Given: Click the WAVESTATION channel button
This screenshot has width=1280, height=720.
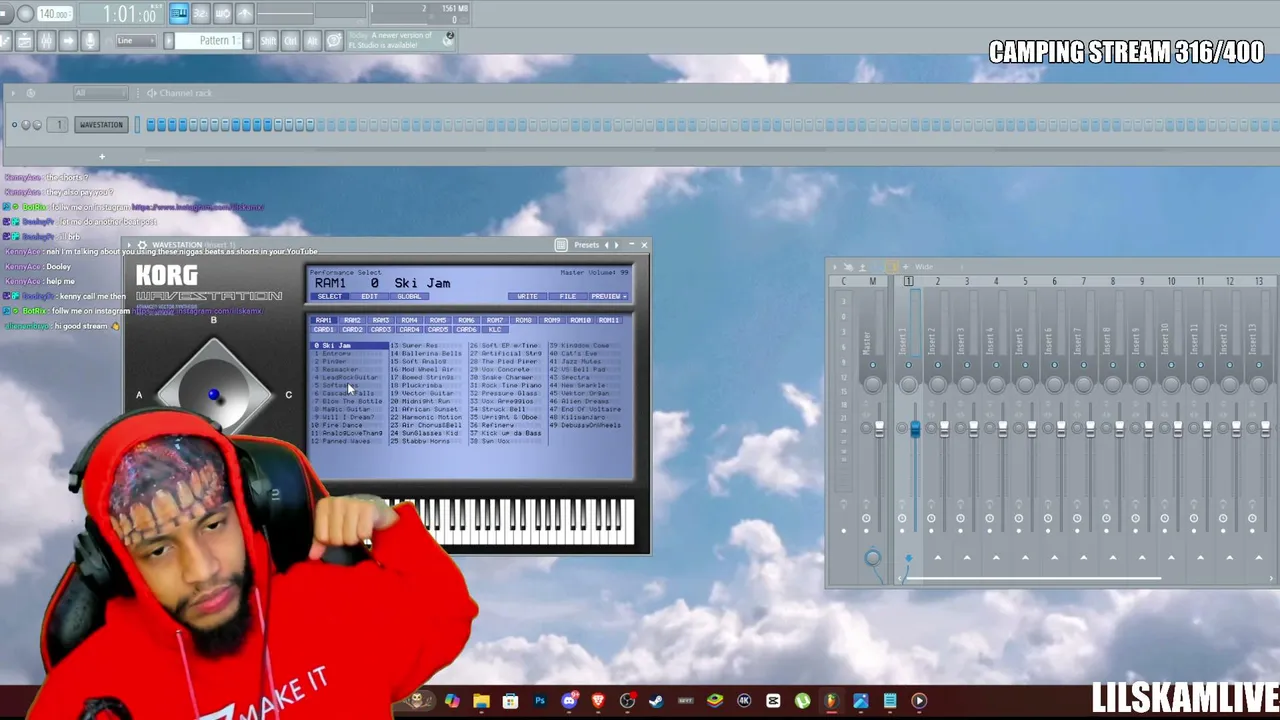Looking at the screenshot, I should pyautogui.click(x=101, y=125).
